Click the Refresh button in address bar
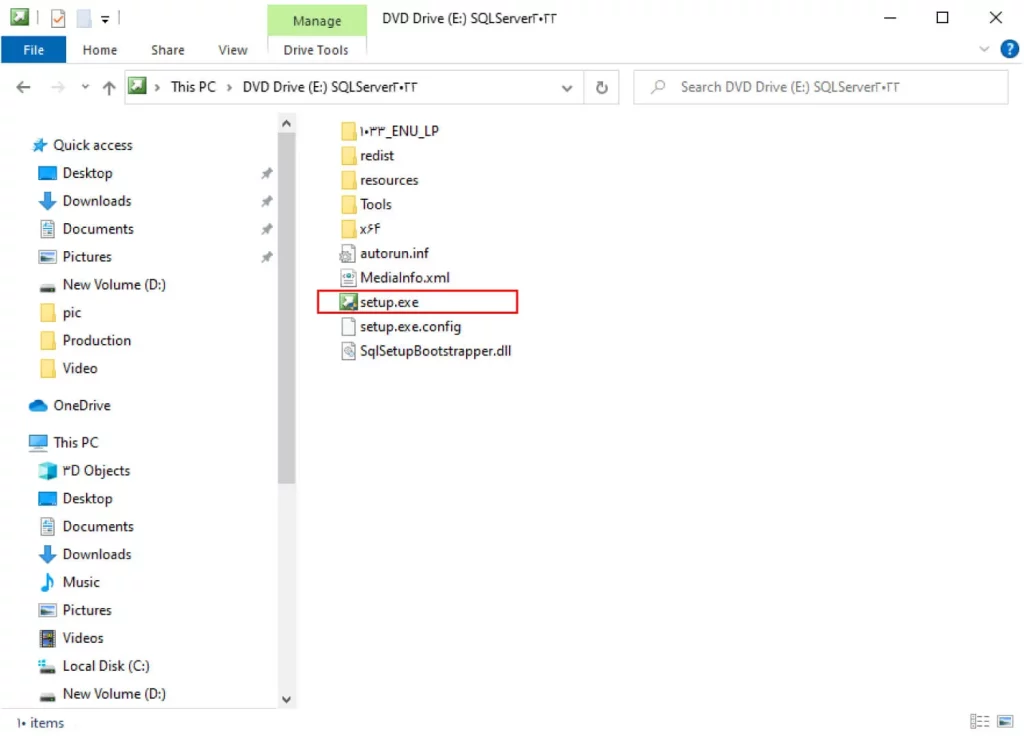Viewport: 1024px width, 737px height. (x=601, y=87)
